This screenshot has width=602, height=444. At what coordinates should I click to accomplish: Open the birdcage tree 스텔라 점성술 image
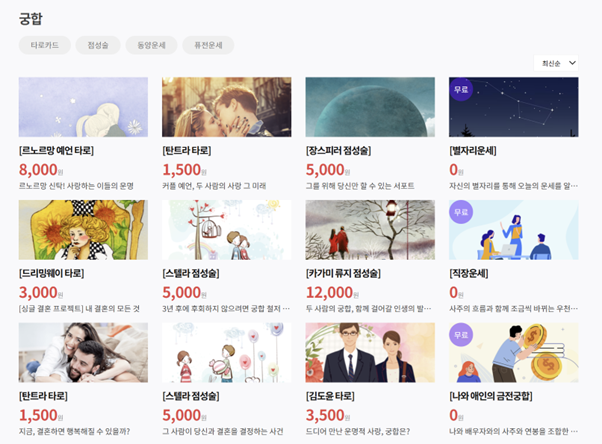coord(227,230)
